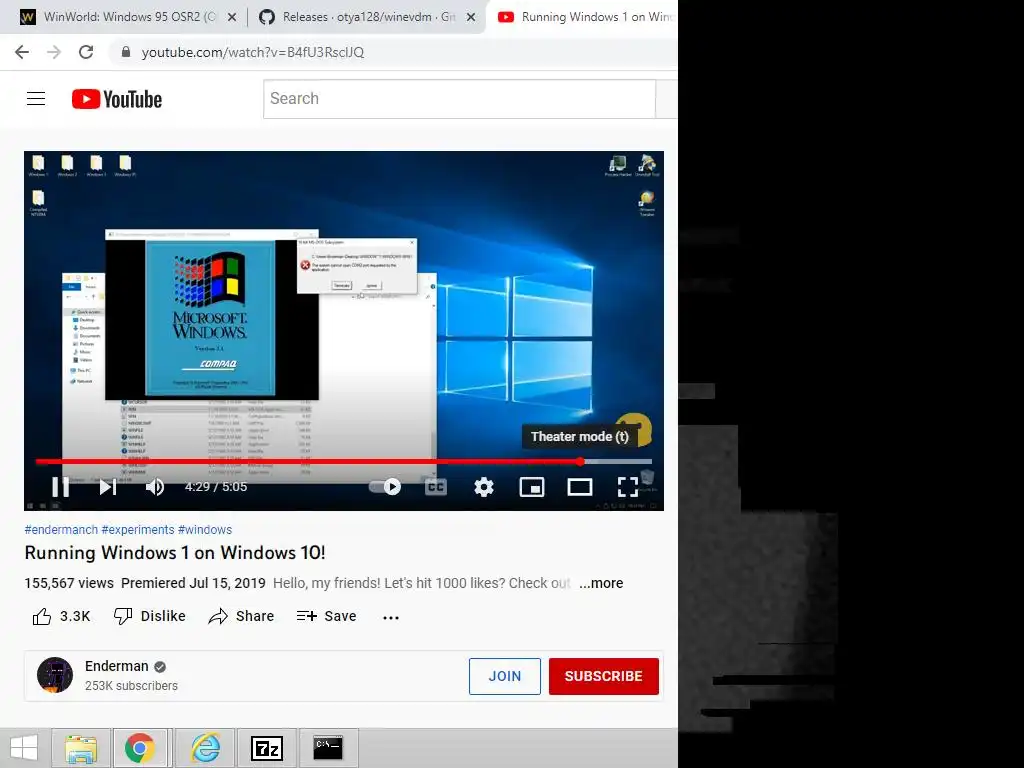Viewport: 1024px width, 768px height.
Task: View site security lock info
Action: click(126, 52)
